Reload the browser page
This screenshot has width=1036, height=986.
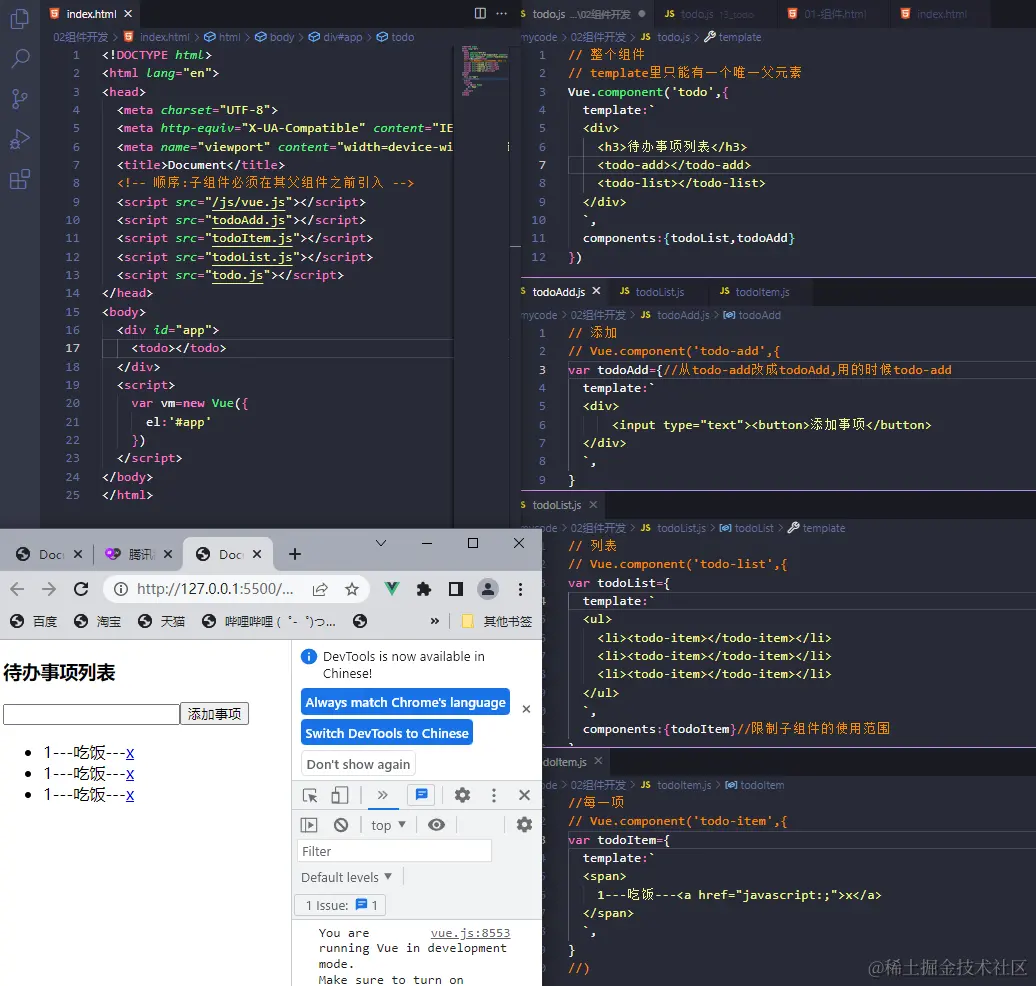81,589
